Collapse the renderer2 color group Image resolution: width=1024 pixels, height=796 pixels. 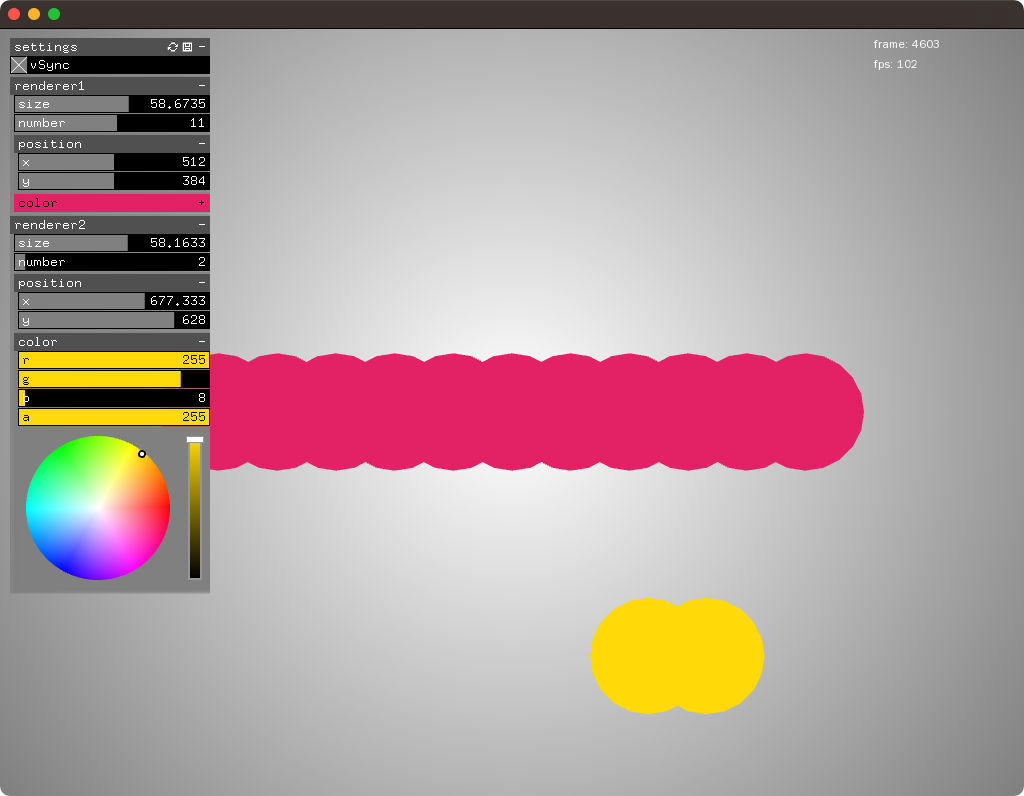[201, 342]
